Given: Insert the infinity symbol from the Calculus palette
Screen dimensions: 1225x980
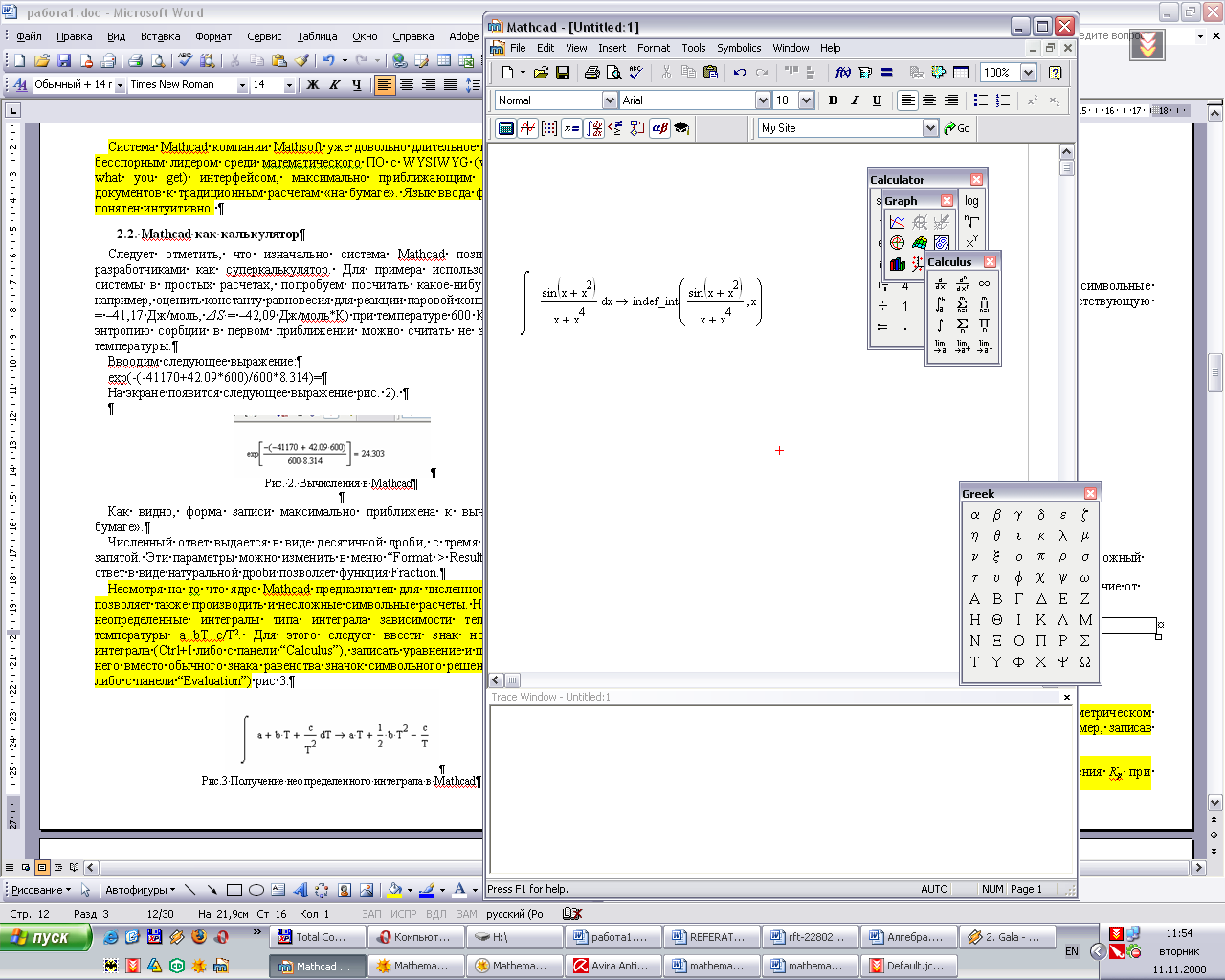Looking at the screenshot, I should [984, 283].
